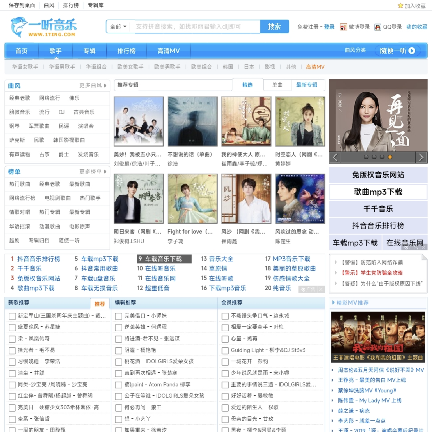Click the orange 高清MV sub navigation link

(315, 67)
